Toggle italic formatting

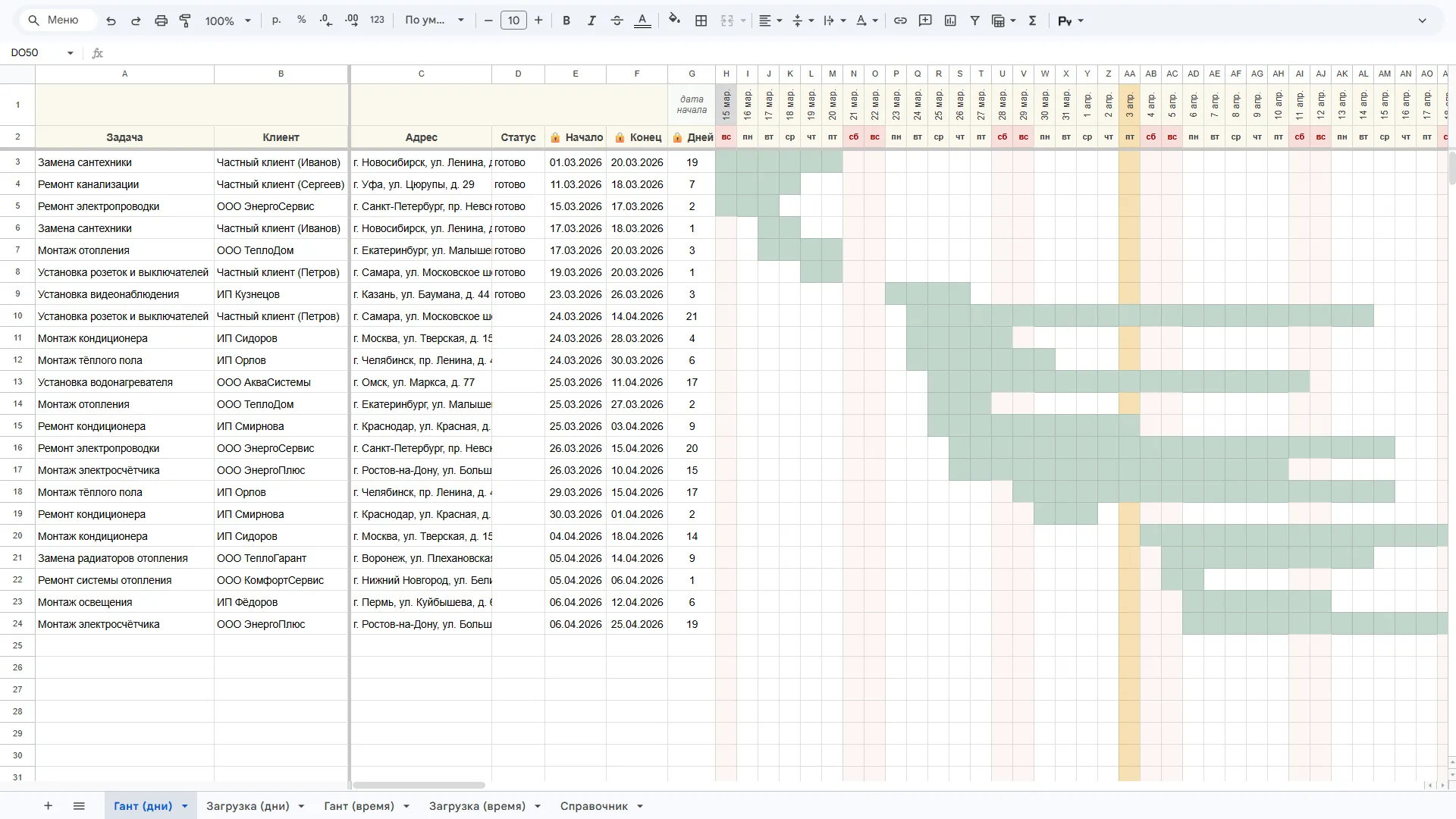click(x=591, y=20)
